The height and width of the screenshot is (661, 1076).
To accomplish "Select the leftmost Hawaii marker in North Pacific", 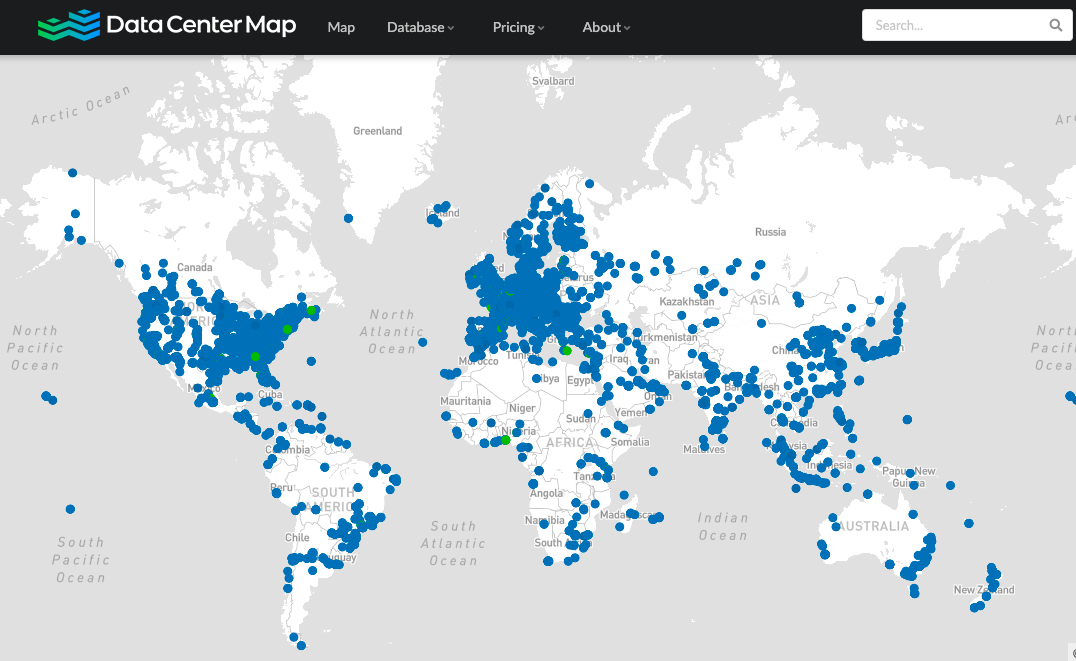I will pos(45,396).
